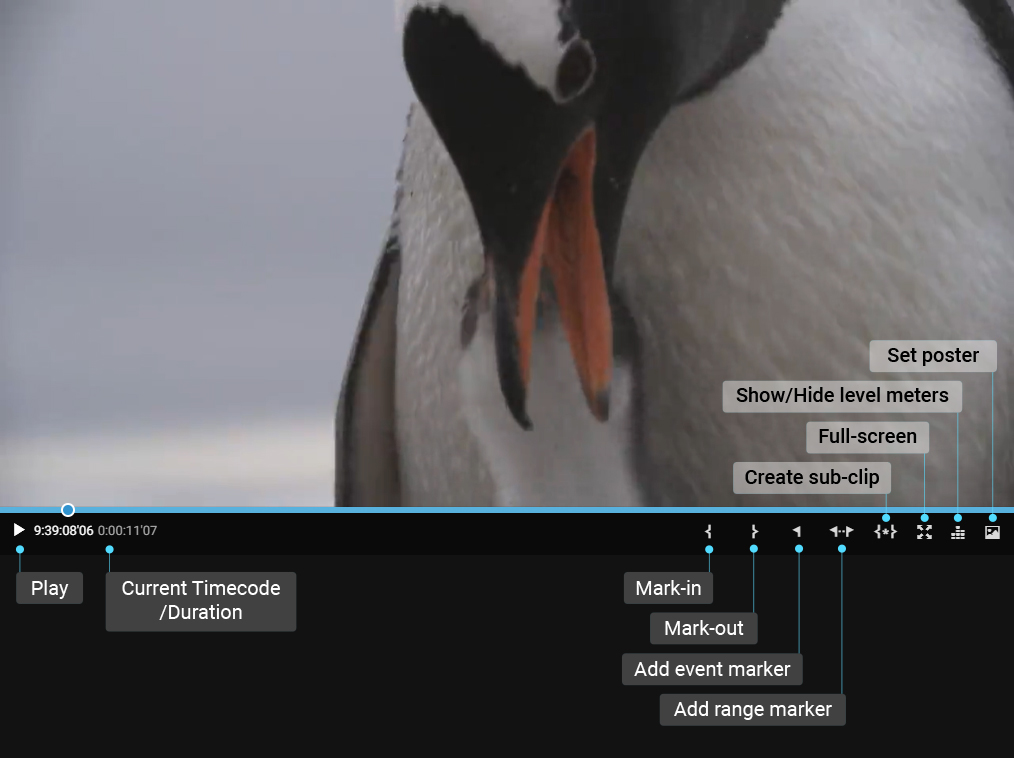
Task: Add a range marker with the double flag icon
Action: [x=841, y=531]
